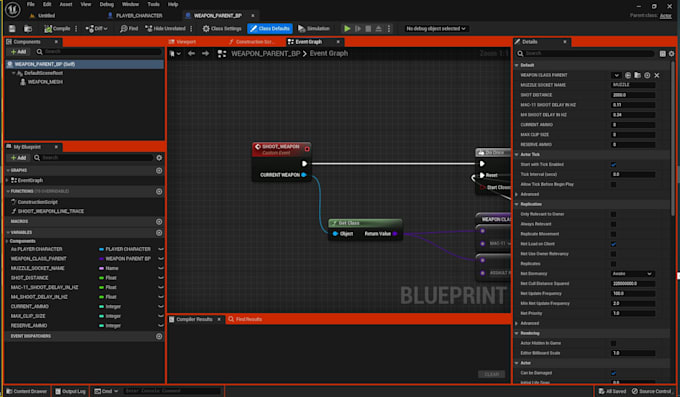Switch to the Find Results tab
This screenshot has width=680, height=397.
245,319
